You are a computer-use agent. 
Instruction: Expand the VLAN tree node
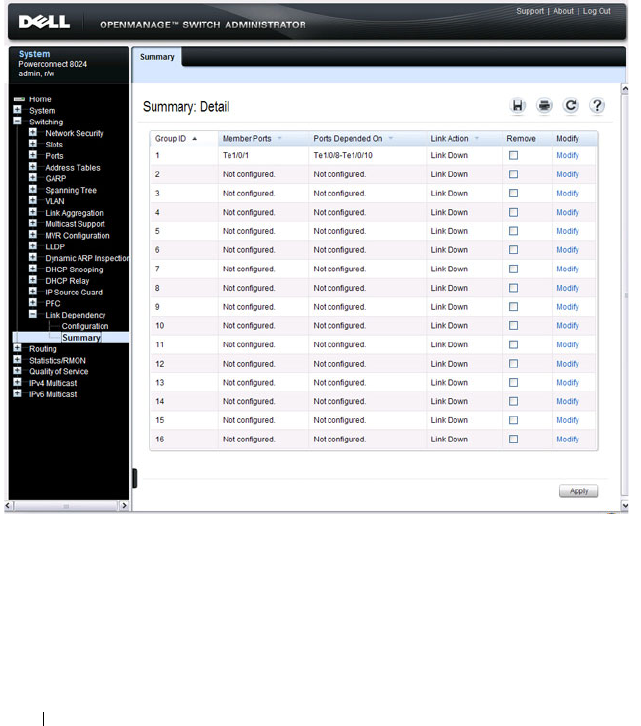[x=32, y=200]
